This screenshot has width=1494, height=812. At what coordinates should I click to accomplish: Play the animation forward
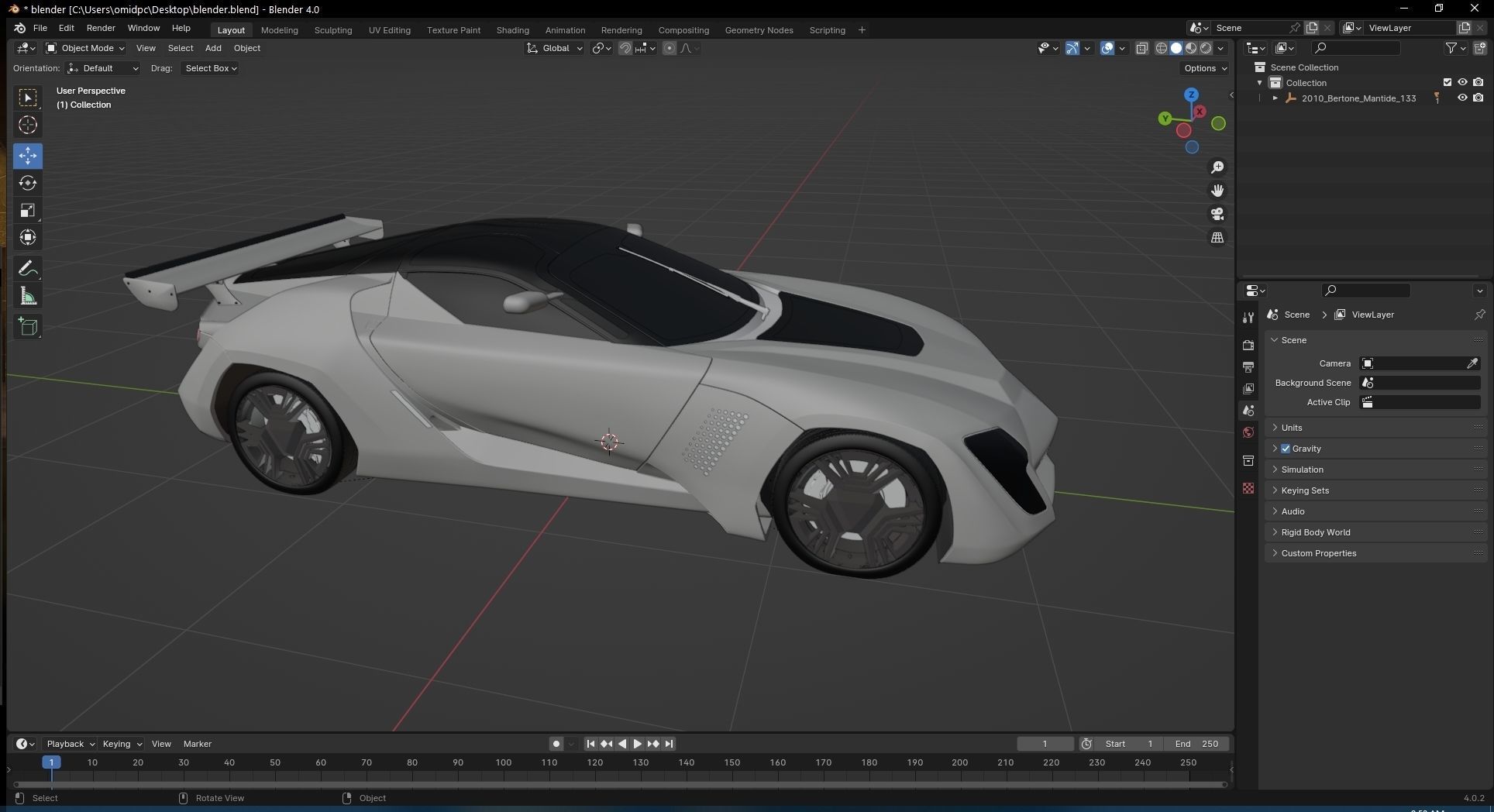point(637,744)
